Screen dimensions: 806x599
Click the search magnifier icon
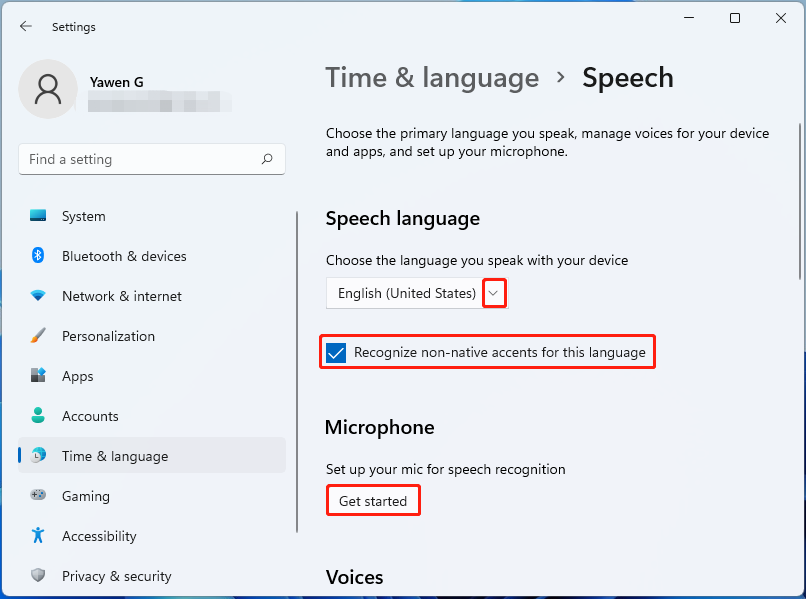267,159
